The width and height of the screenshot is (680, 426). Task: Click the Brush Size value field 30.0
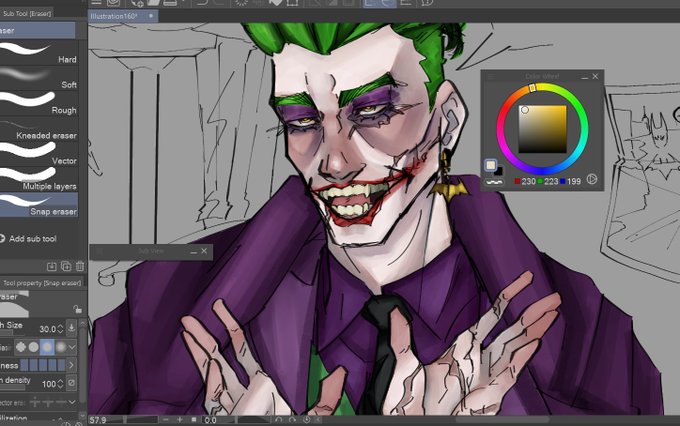pos(47,329)
